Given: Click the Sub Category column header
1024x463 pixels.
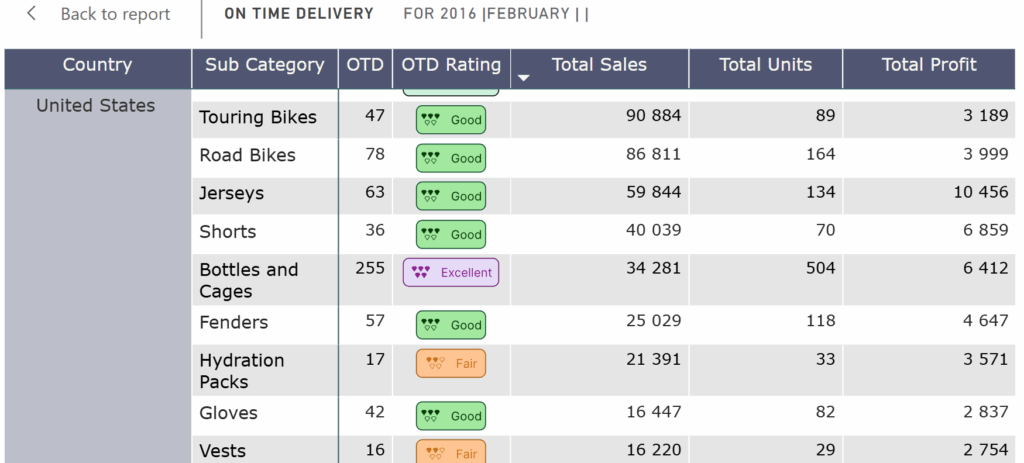Looking at the screenshot, I should (265, 65).
